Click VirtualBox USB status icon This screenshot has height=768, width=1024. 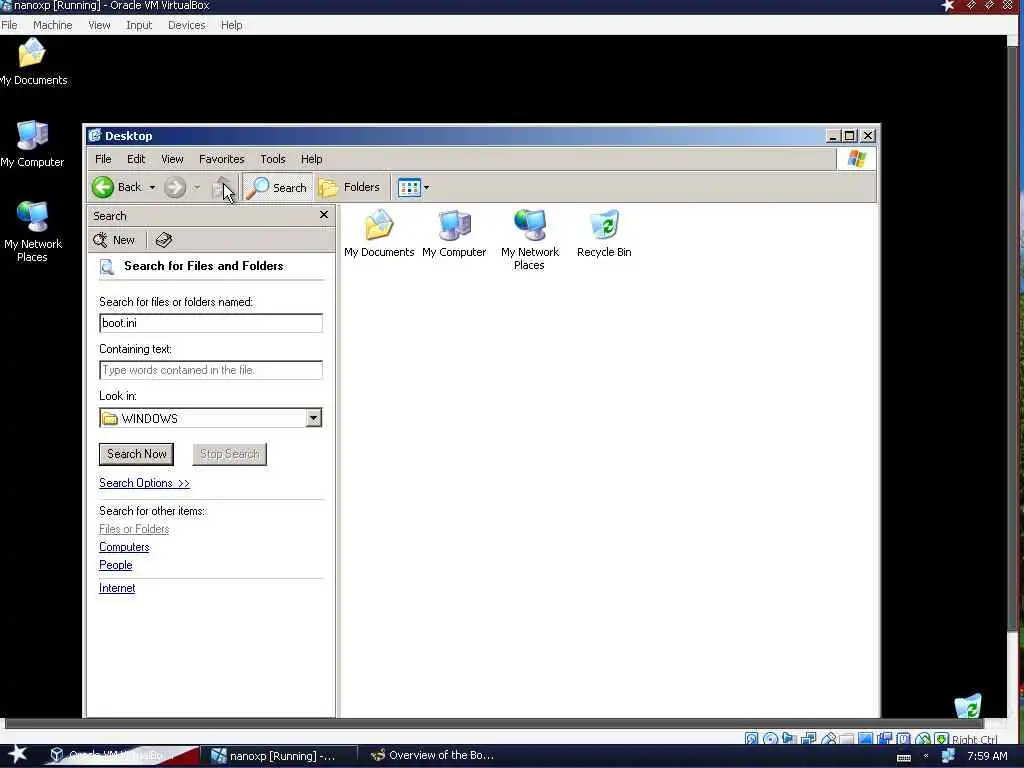click(x=829, y=739)
